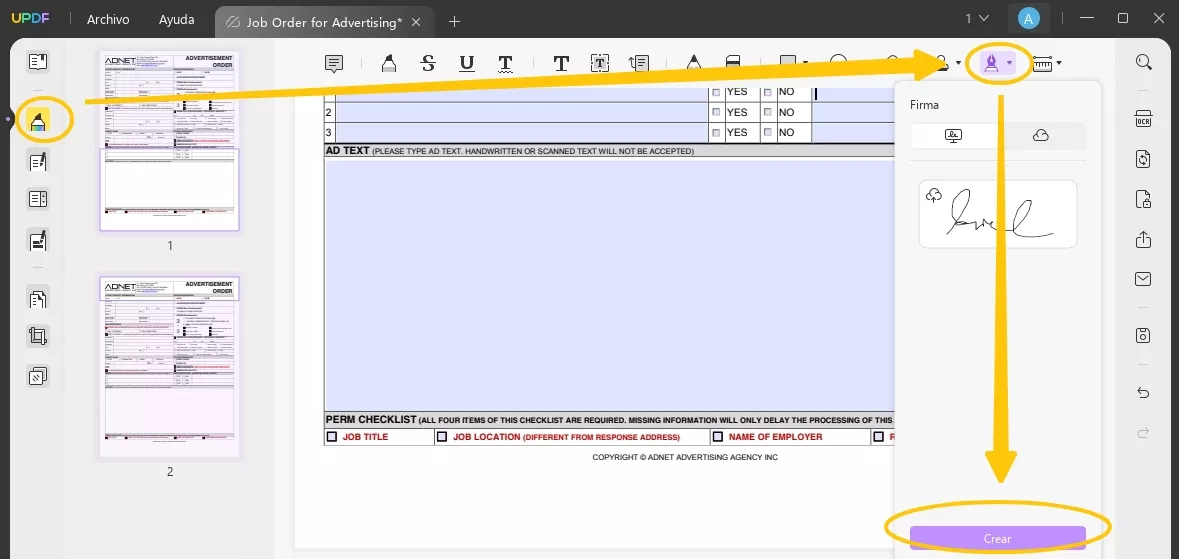This screenshot has width=1179, height=559.
Task: Select the text box tool
Action: pyautogui.click(x=600, y=63)
